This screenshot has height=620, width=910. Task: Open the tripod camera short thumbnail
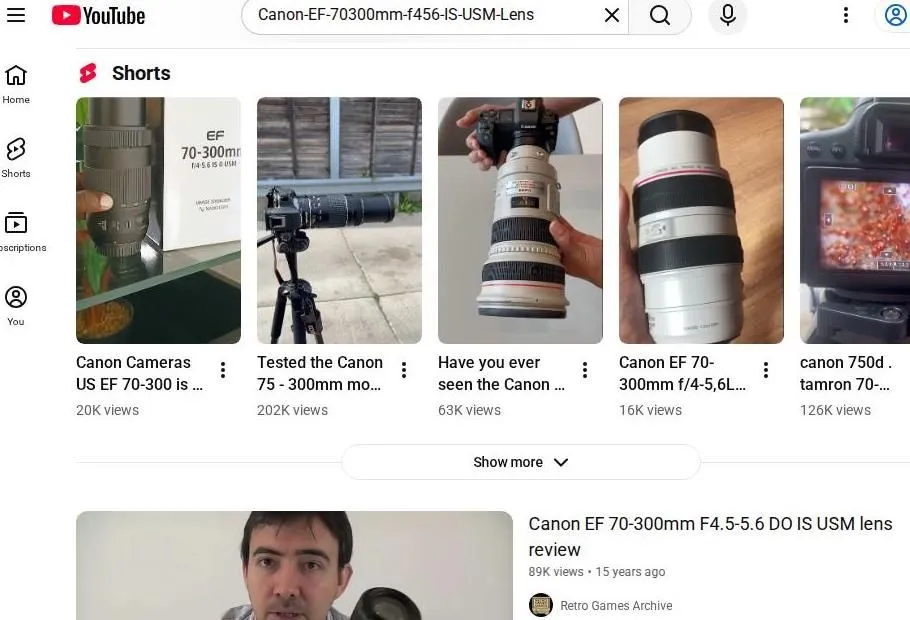click(340, 220)
